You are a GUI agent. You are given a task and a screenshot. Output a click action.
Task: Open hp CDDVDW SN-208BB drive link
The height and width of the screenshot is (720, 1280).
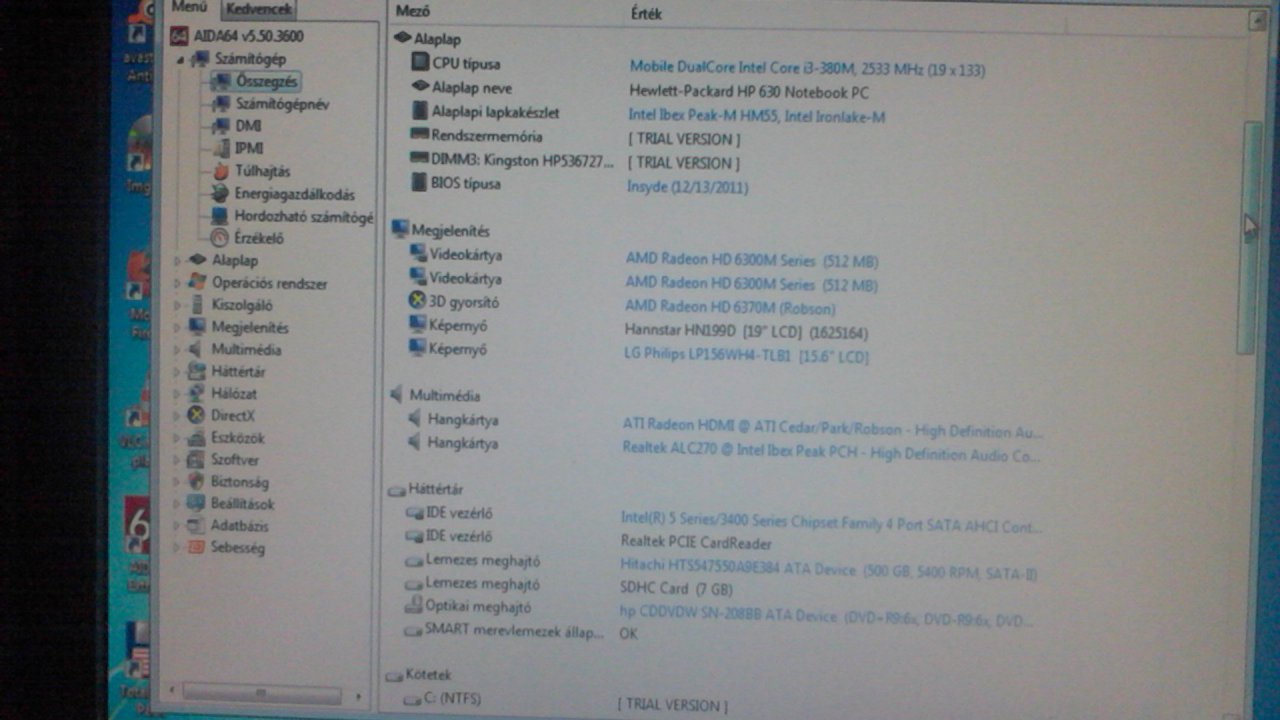coord(826,617)
